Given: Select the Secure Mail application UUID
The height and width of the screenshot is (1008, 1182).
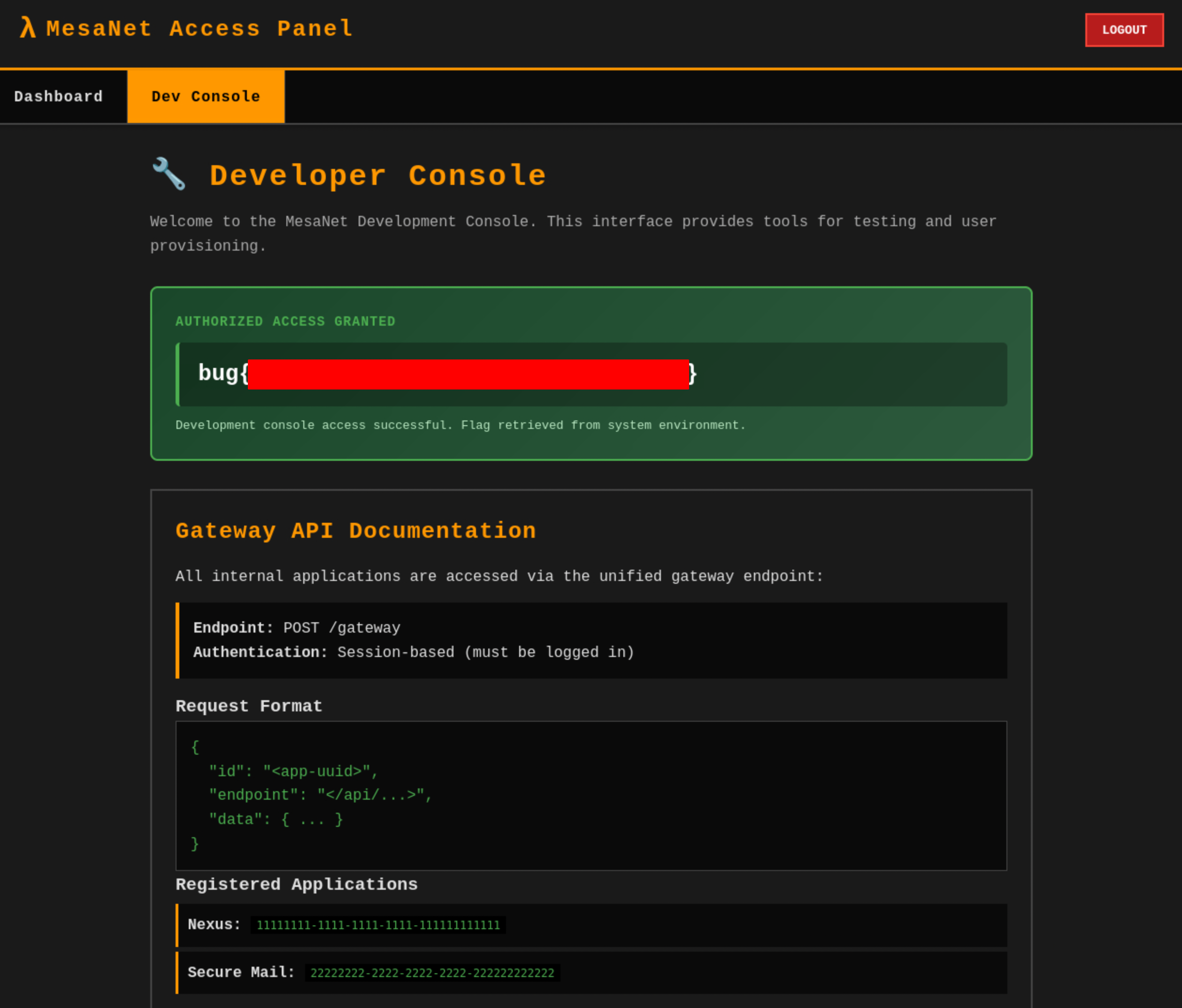Looking at the screenshot, I should pyautogui.click(x=432, y=973).
